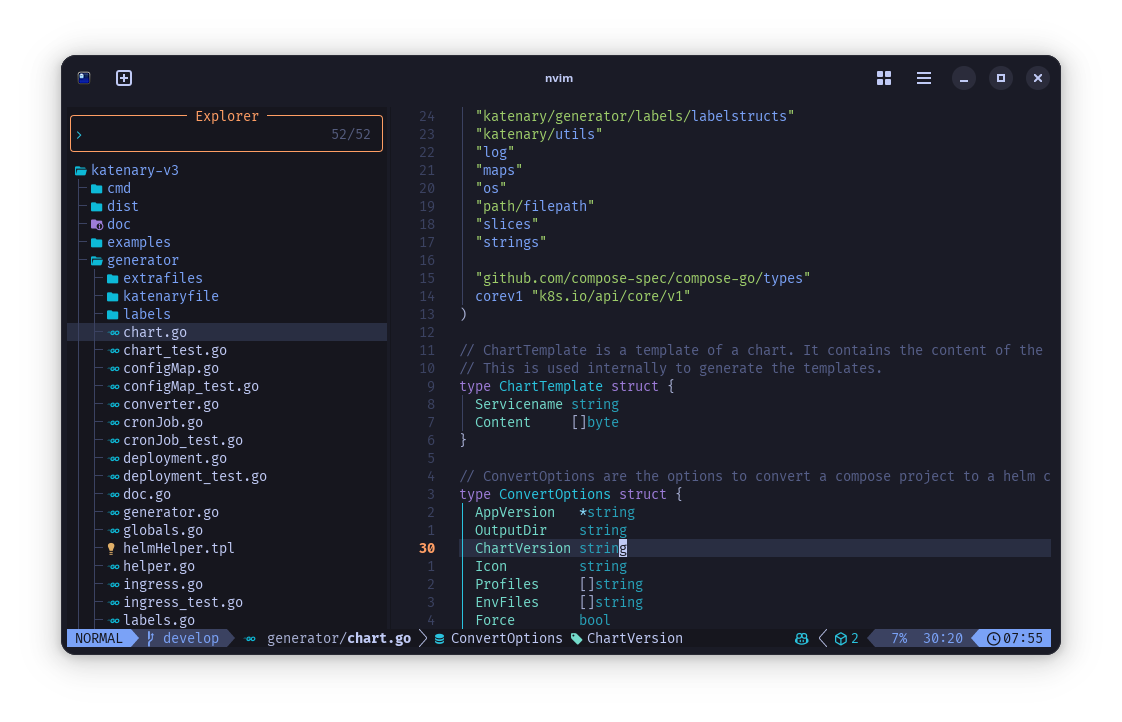Open labels.go file
The image size is (1122, 722).
tap(159, 620)
